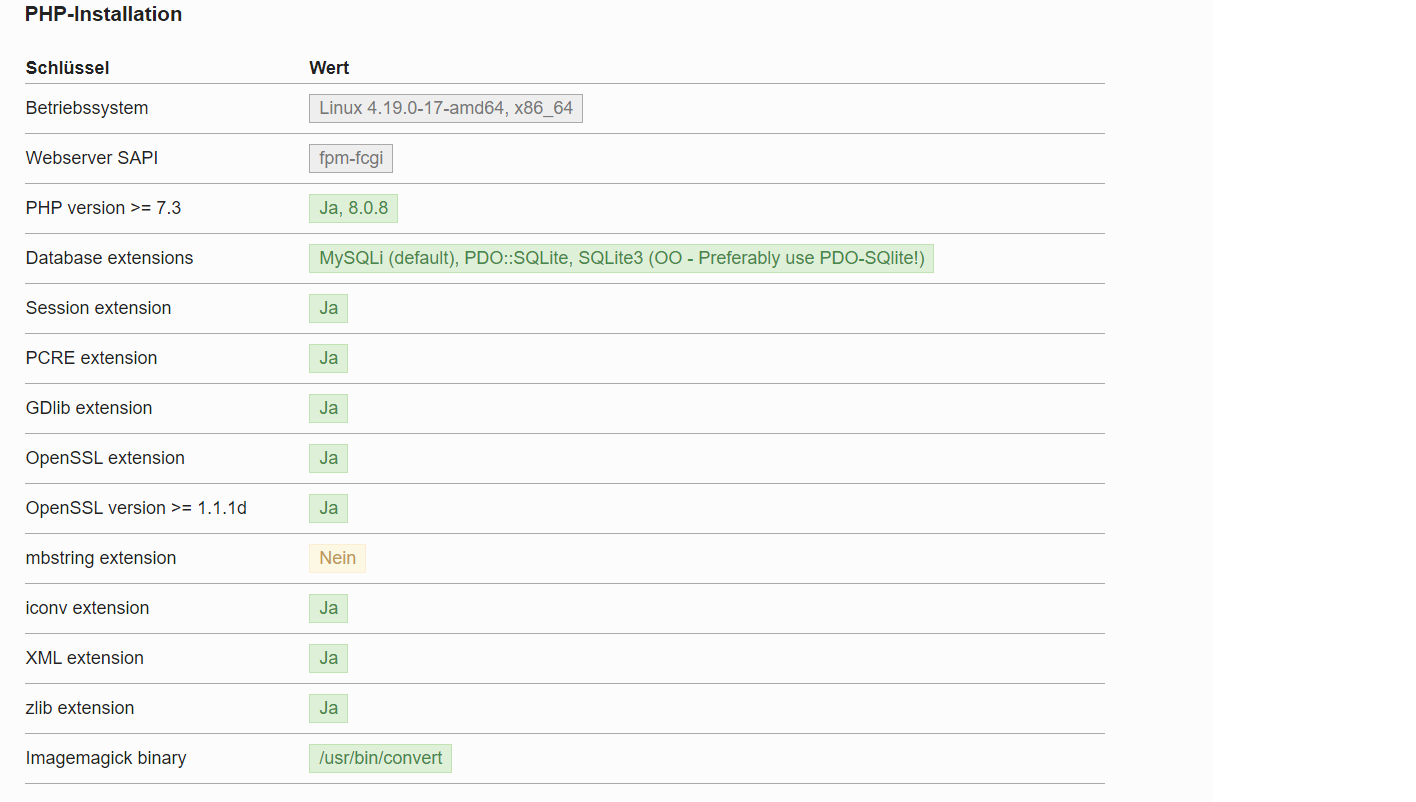This screenshot has height=802, width=1416.
Task: Click the Webserver SAPI row label
Action: click(x=92, y=158)
